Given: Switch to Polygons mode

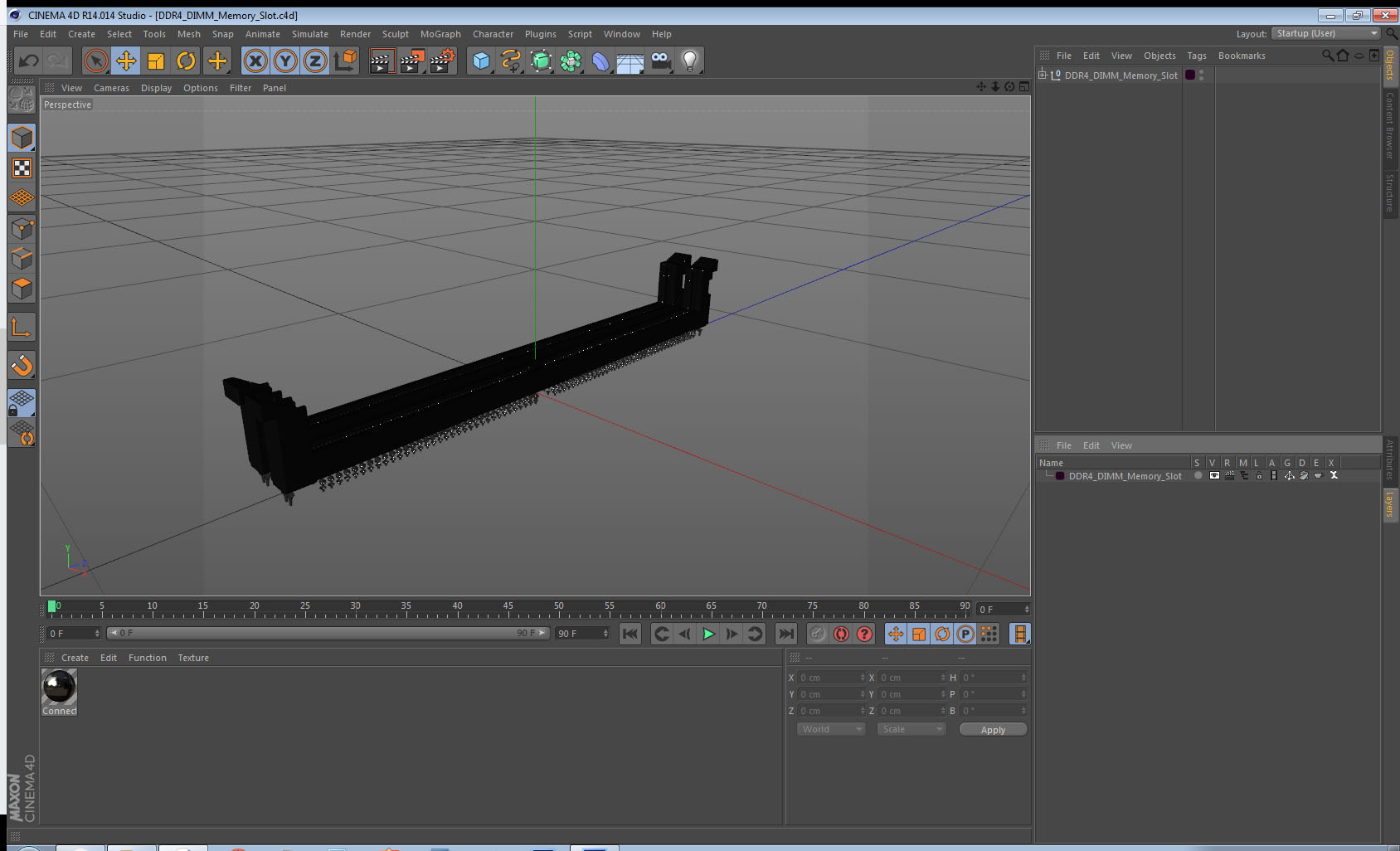Looking at the screenshot, I should pyautogui.click(x=22, y=288).
